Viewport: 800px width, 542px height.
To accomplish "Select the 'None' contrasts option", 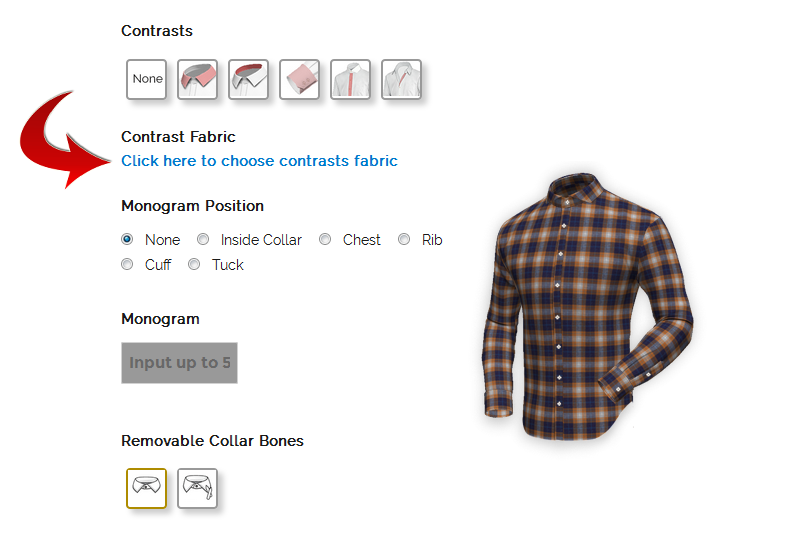I will coord(146,79).
